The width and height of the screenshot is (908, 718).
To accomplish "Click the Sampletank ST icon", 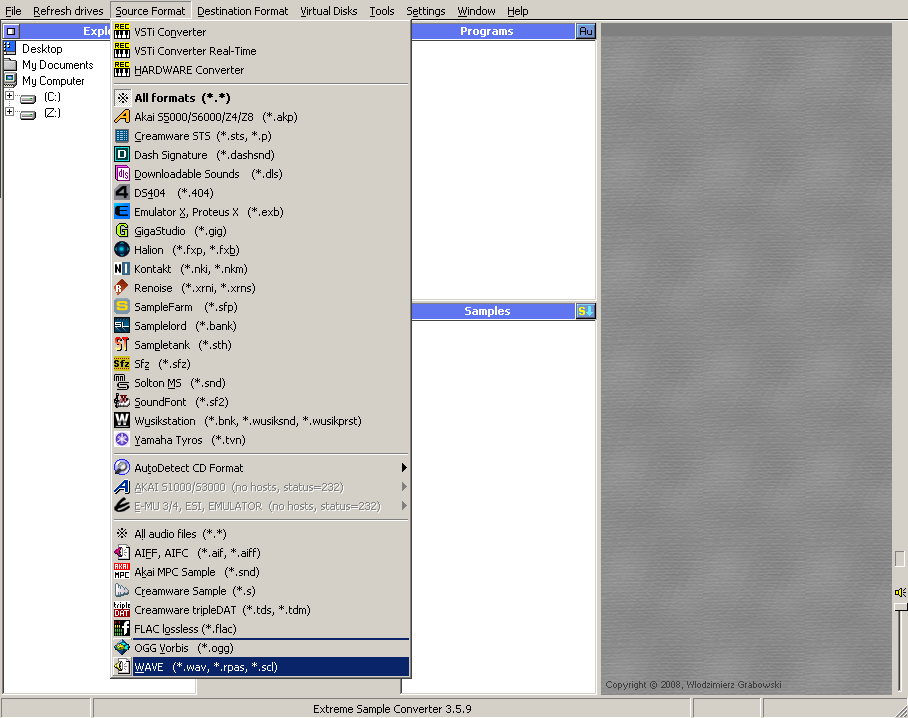I will coord(122,345).
